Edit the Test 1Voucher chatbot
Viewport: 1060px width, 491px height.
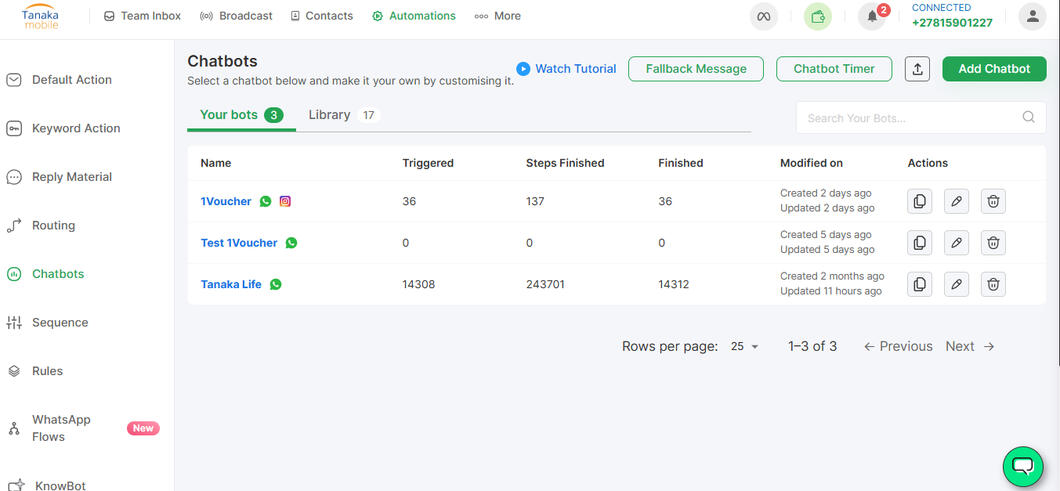tap(956, 243)
